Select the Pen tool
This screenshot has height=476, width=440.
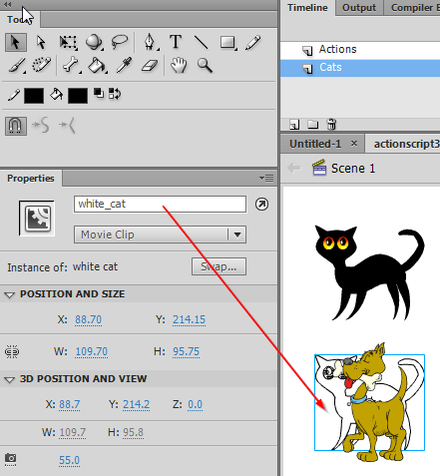[150, 42]
